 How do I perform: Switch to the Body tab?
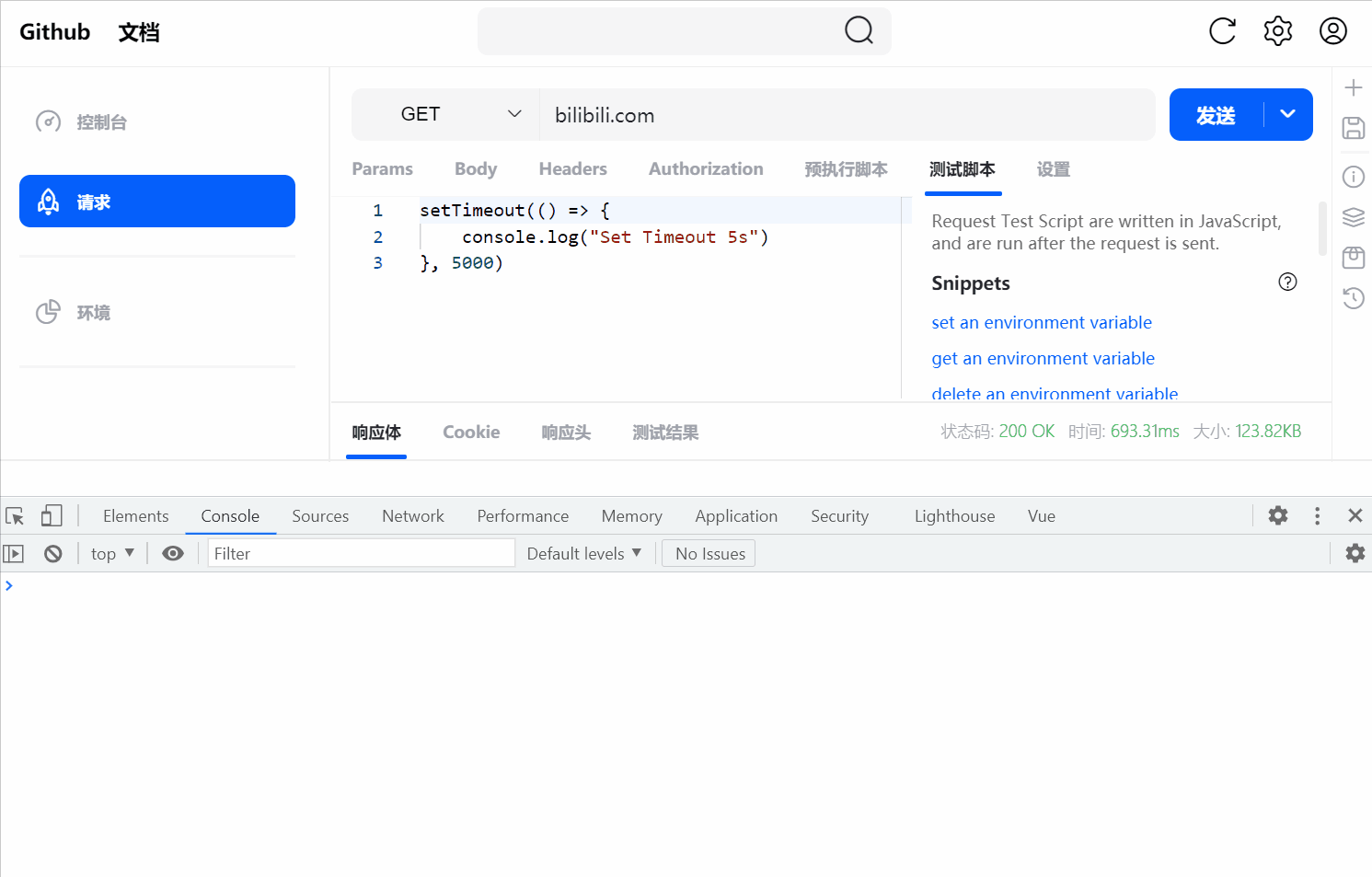(476, 168)
